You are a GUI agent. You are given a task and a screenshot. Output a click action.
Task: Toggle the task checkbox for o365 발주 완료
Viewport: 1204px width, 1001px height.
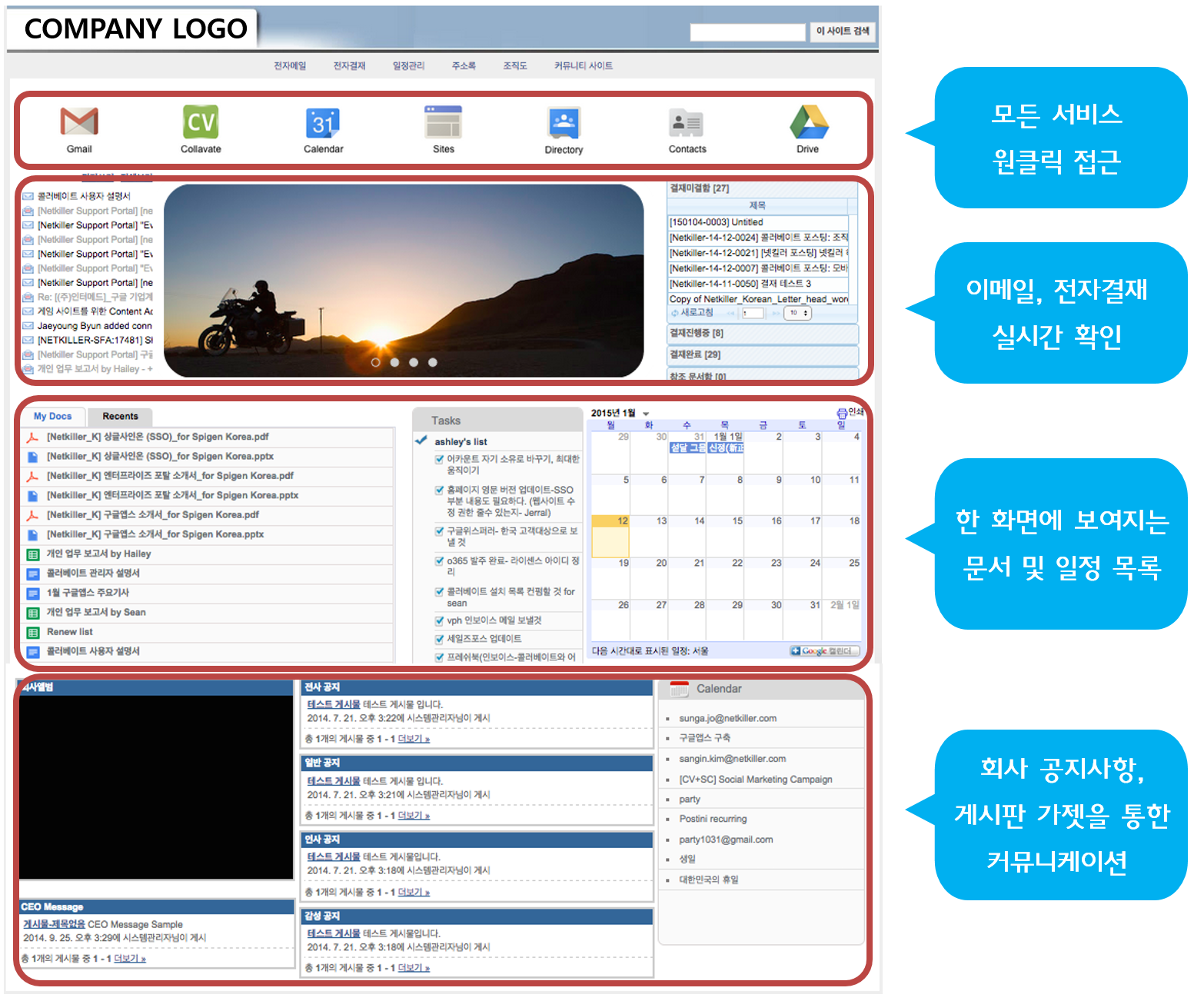pyautogui.click(x=440, y=560)
